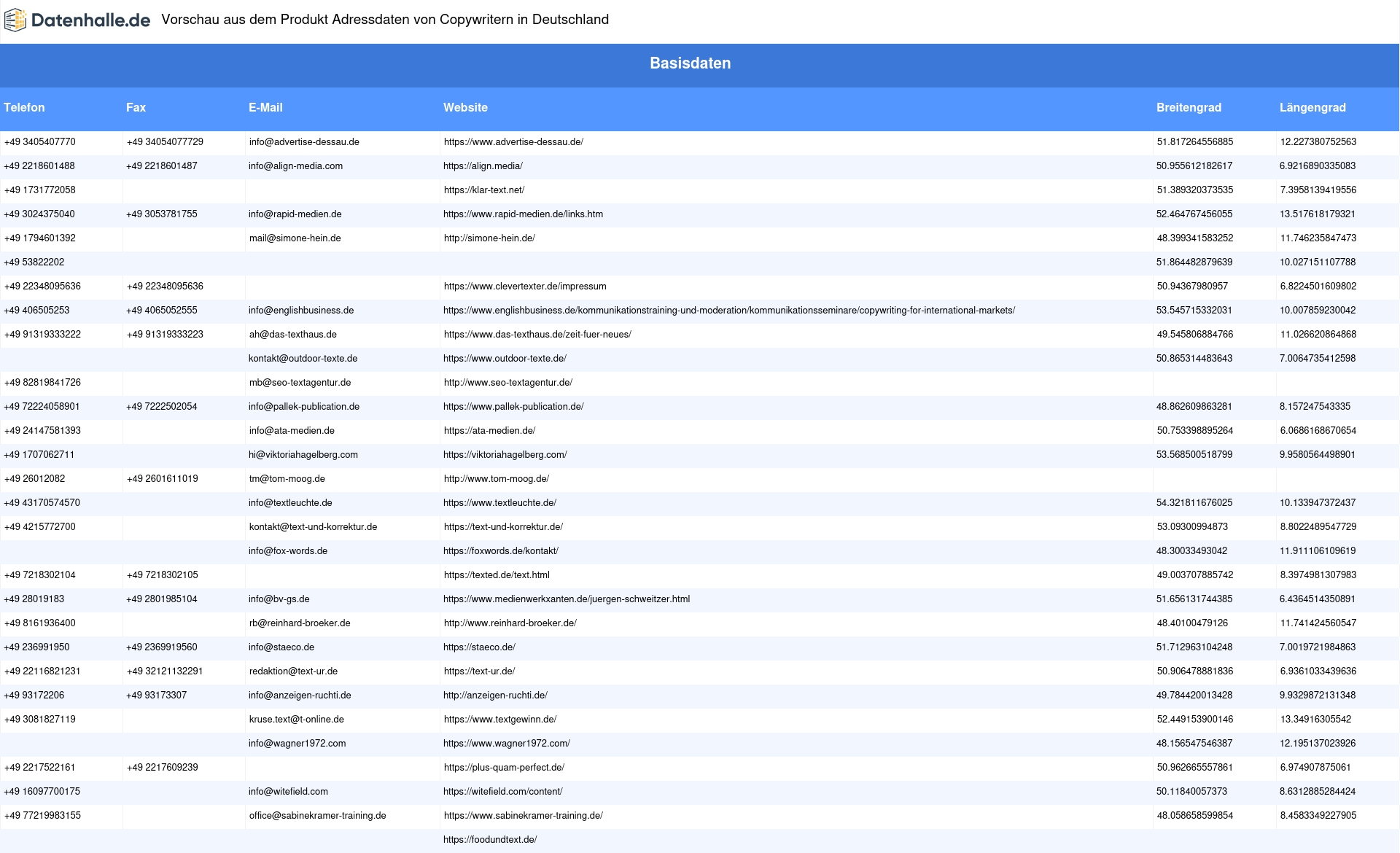Select latitude value 51.817264556885
The image size is (1400, 853).
(1195, 142)
